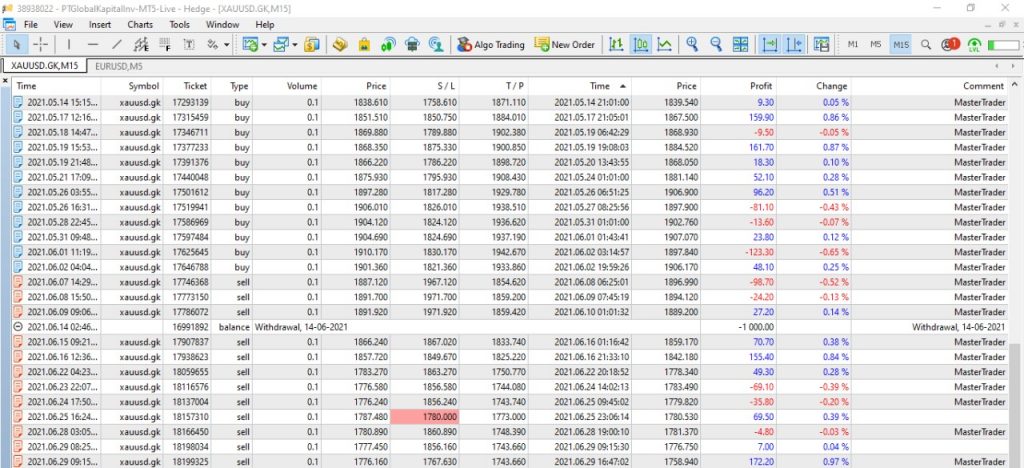Open the Charts menu
The height and width of the screenshot is (468, 1024).
140,23
